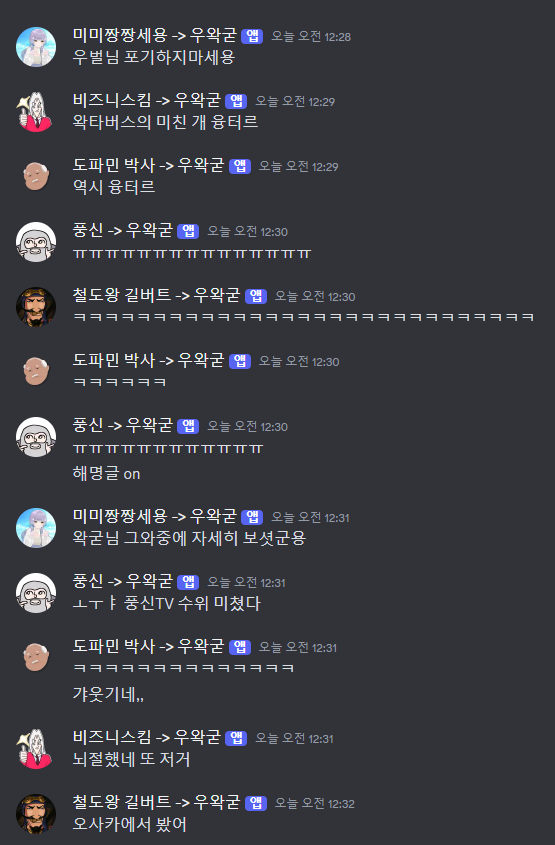This screenshot has width=555, height=845.
Task: Click 철도왕 길버트's avatar at 12:30
Action: tap(36, 307)
